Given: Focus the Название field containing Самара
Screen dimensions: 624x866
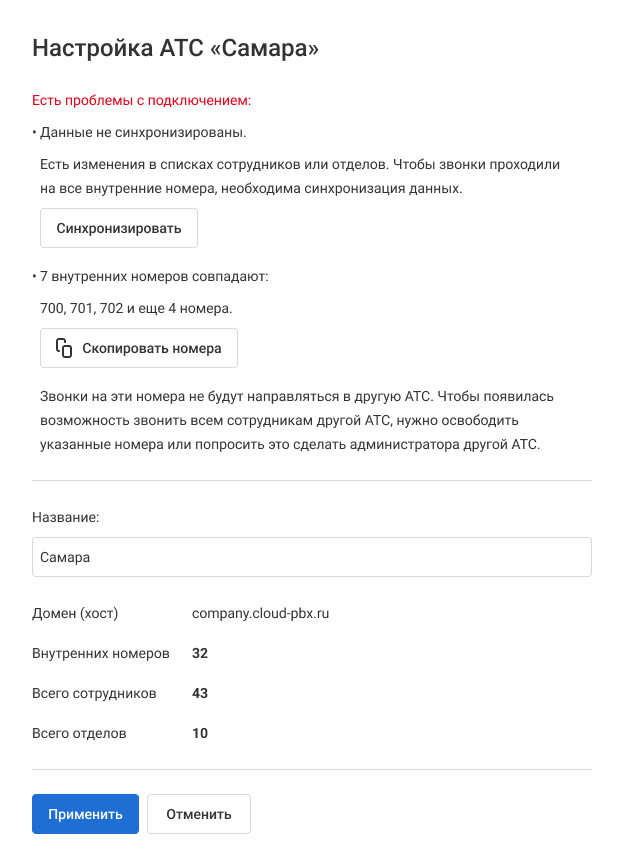Looking at the screenshot, I should coord(312,557).
